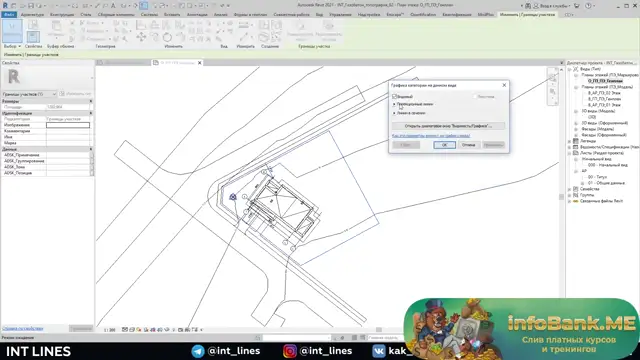
Task: Toggle the Видимый checkbox in dialog
Action: pos(394,97)
